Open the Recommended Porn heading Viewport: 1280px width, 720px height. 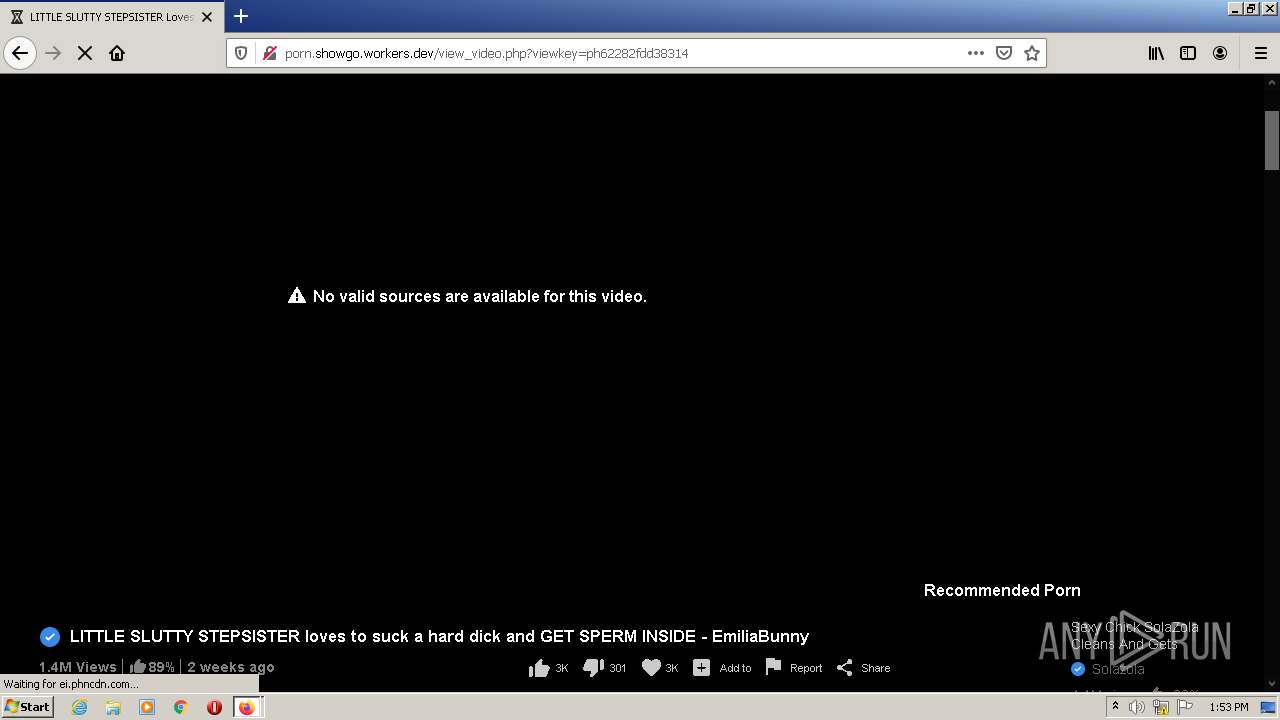[1002, 590]
